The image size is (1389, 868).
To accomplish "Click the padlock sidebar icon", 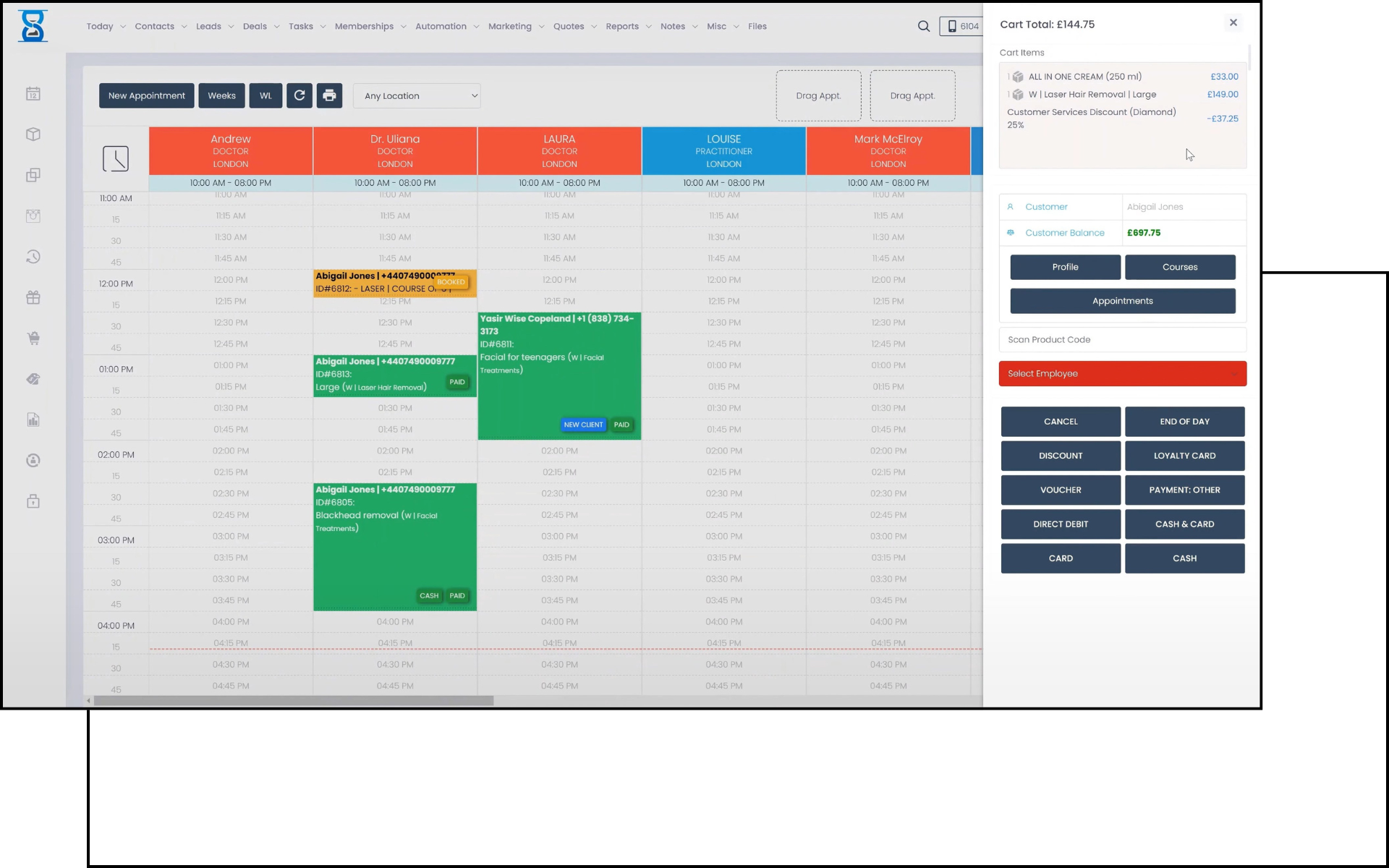I will click(33, 501).
